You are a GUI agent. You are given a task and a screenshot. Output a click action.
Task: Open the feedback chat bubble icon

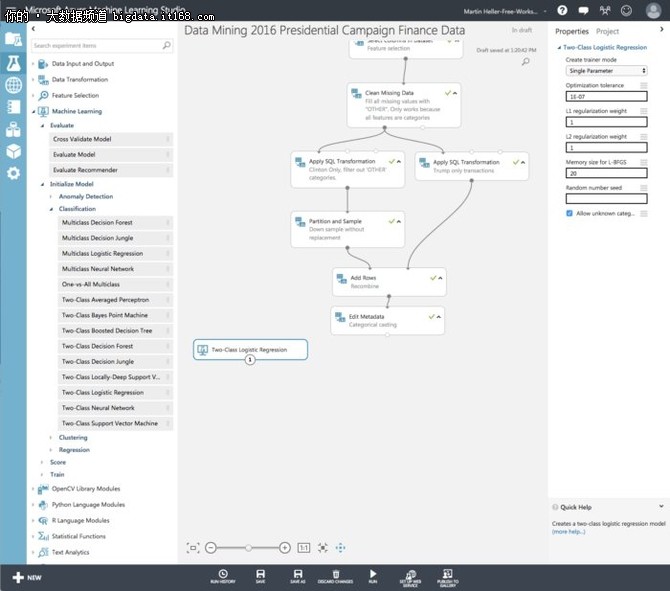[x=583, y=11]
